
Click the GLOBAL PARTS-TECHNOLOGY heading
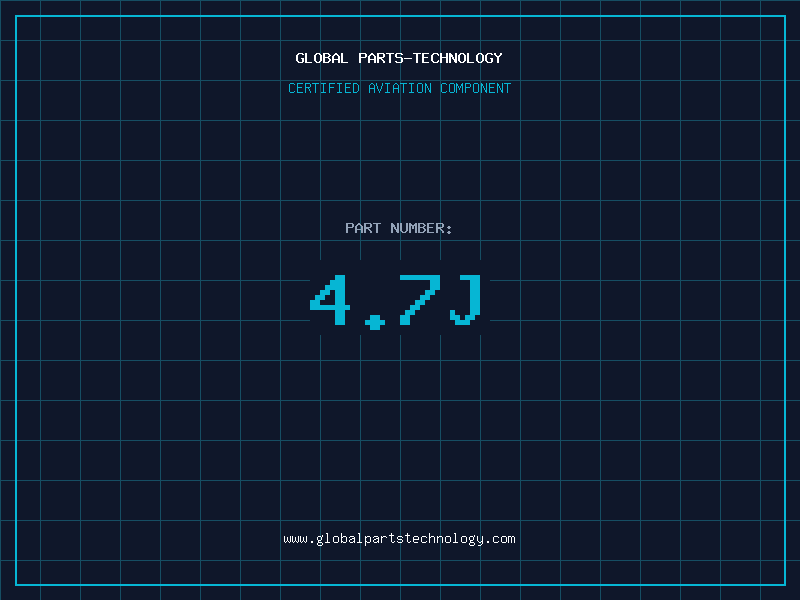pos(399,58)
